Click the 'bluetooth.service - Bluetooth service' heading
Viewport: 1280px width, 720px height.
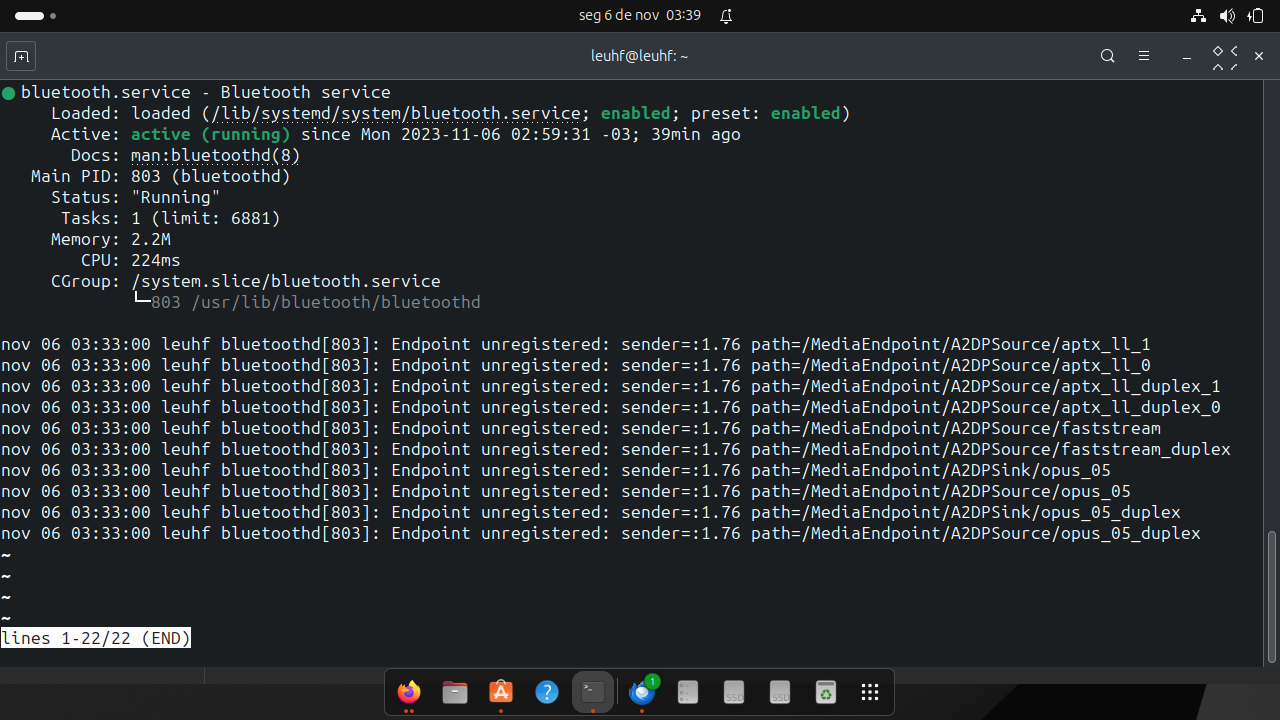(206, 92)
